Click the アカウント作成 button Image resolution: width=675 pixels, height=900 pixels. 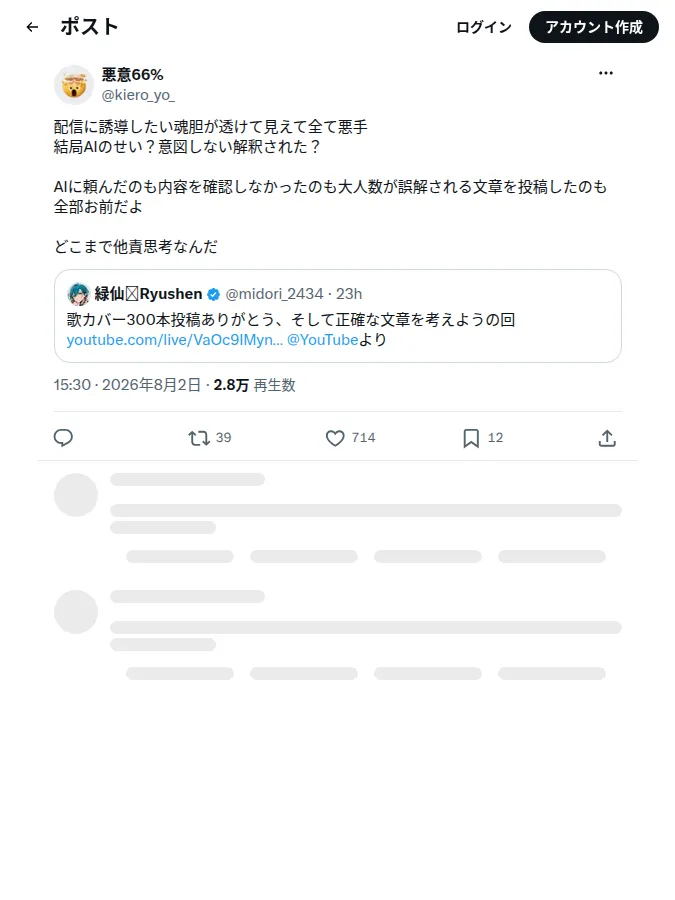594,27
